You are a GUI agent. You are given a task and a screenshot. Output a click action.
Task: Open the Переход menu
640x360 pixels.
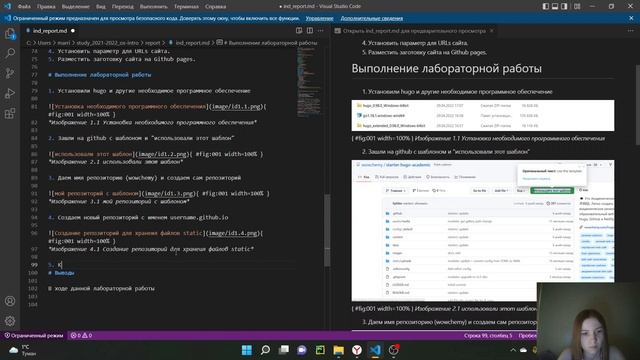coord(122,7)
